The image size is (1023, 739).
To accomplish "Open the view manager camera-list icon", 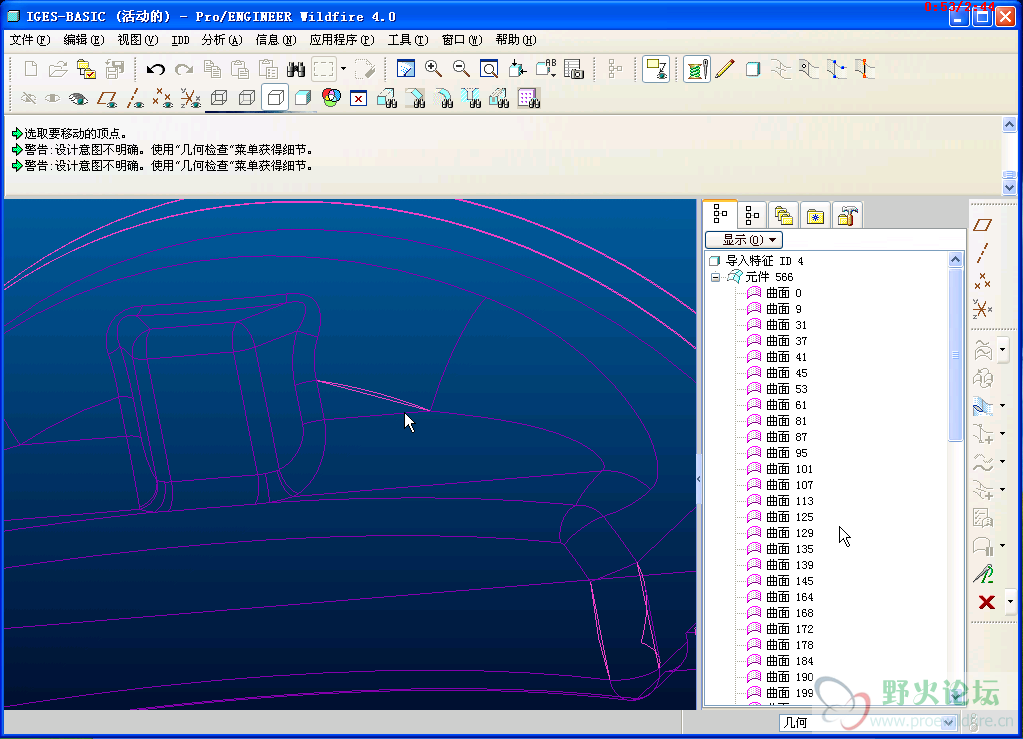I will pos(573,69).
